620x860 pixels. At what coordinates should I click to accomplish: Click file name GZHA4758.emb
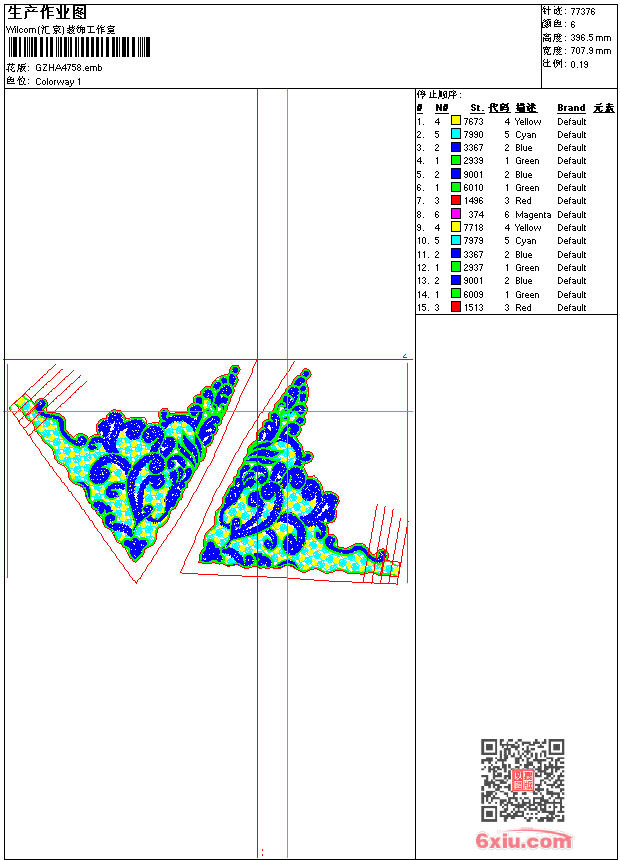coord(69,68)
